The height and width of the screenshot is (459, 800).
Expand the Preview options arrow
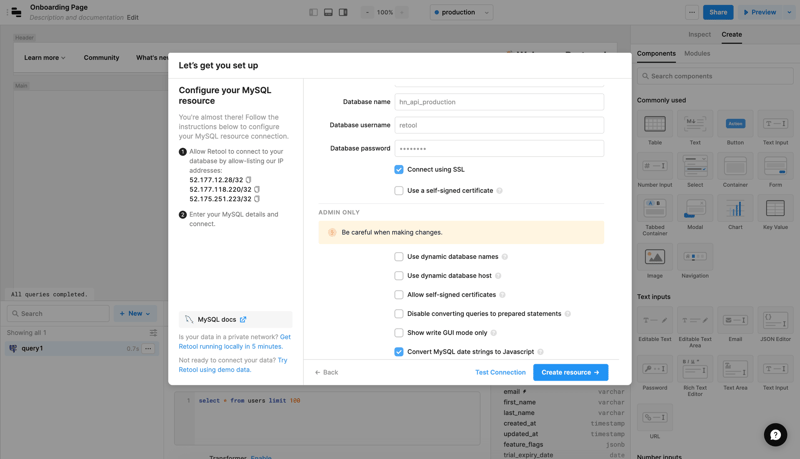coord(789,12)
